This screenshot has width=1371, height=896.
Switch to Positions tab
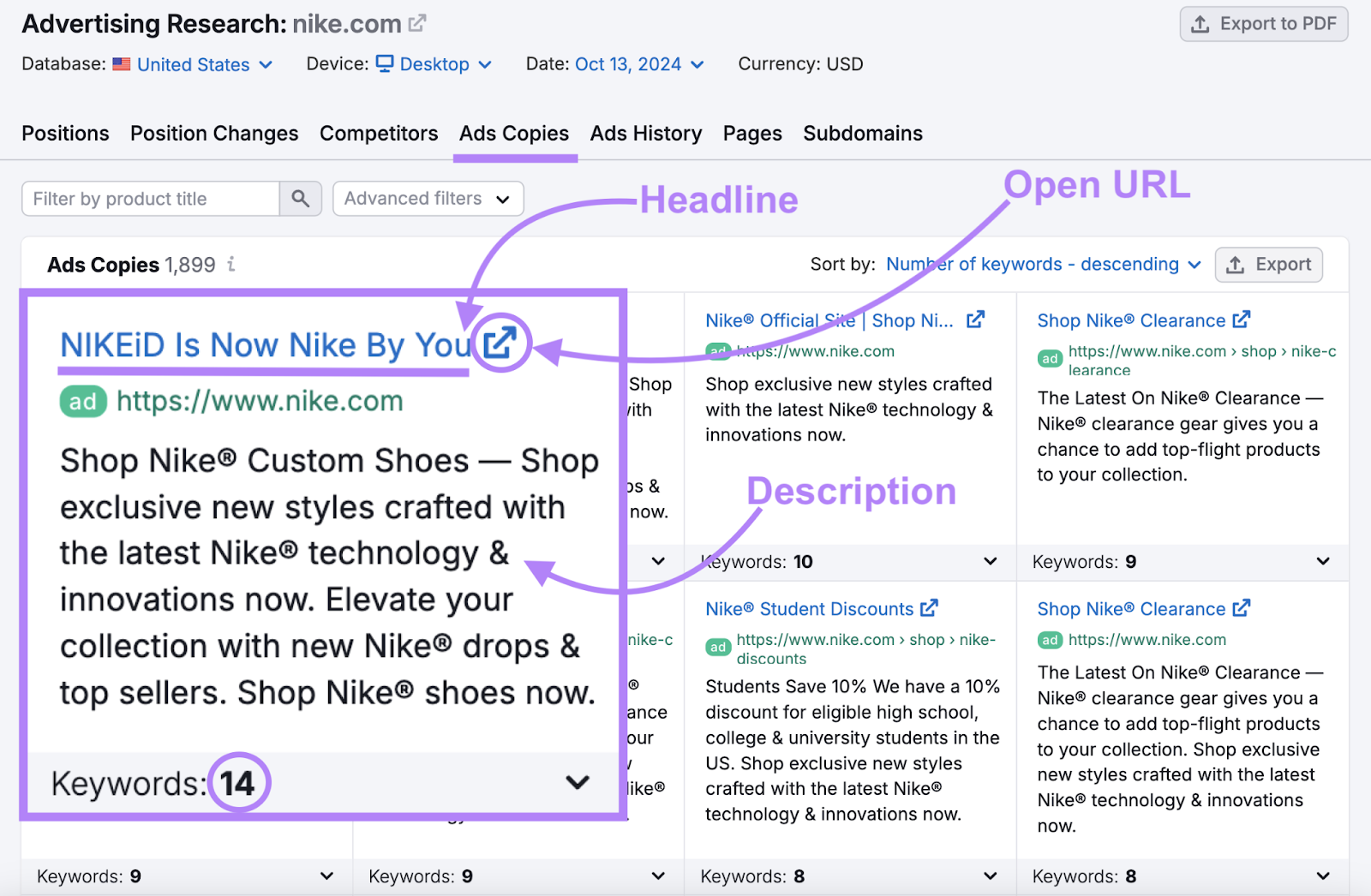(65, 134)
